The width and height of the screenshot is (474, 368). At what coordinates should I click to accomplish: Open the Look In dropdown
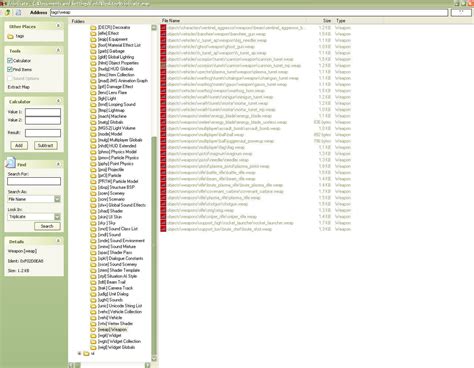click(57, 217)
